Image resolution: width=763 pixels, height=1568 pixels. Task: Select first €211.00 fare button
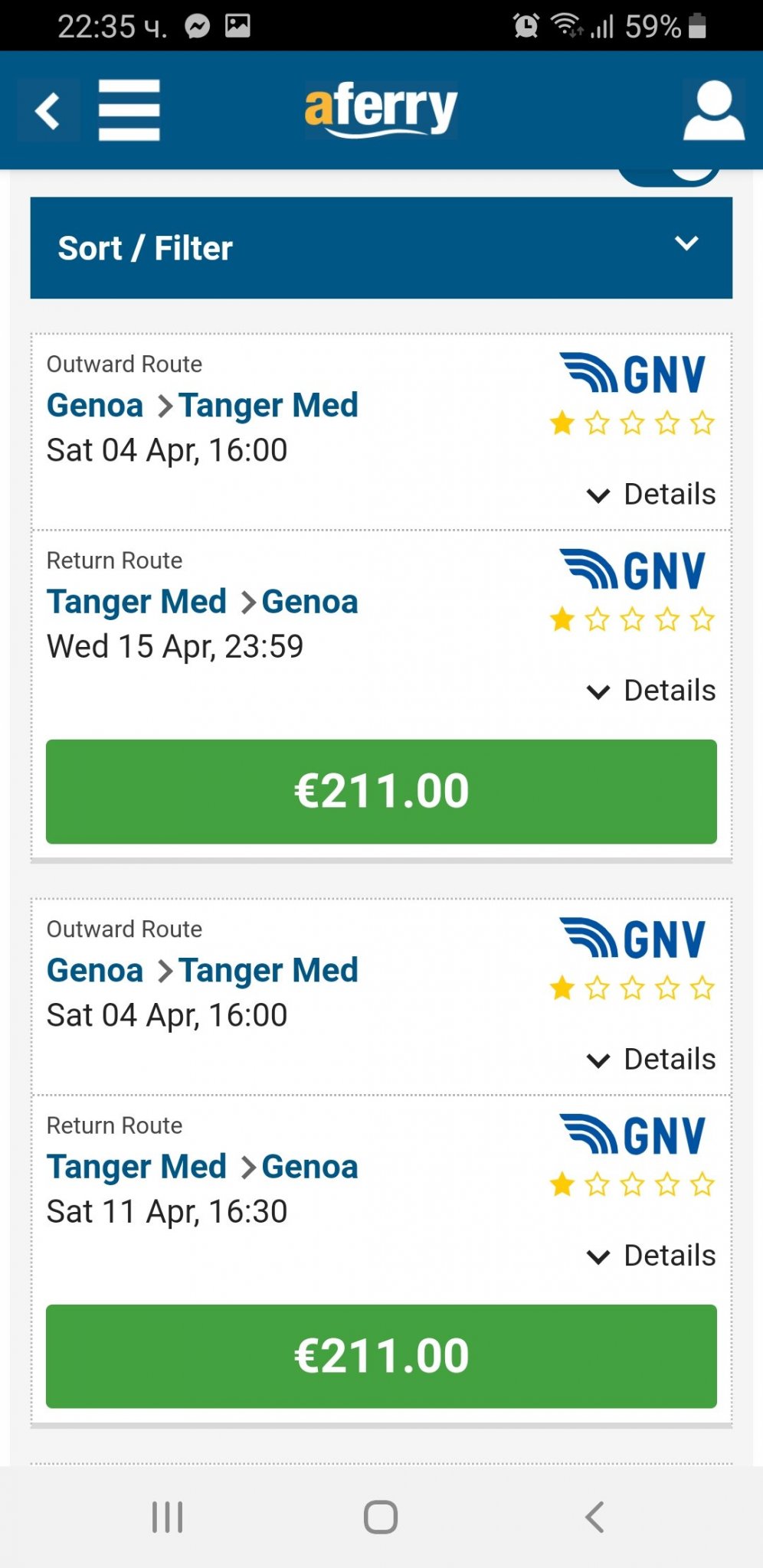click(x=381, y=791)
